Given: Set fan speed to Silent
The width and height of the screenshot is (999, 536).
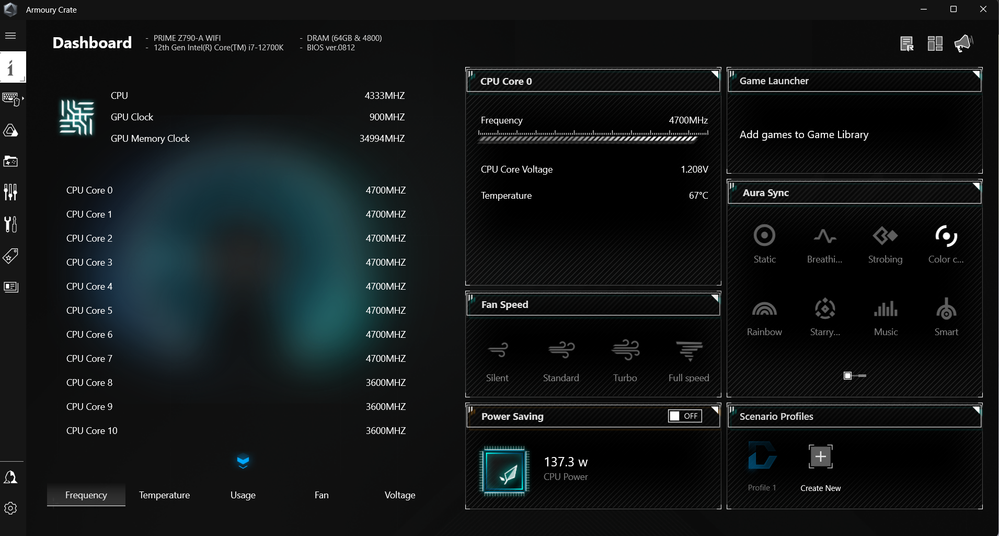Looking at the screenshot, I should click(x=498, y=361).
